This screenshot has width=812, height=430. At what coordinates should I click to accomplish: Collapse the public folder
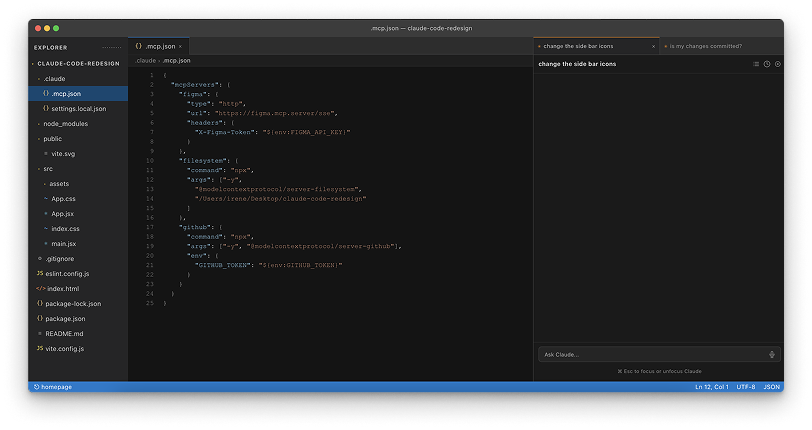[x=39, y=139]
